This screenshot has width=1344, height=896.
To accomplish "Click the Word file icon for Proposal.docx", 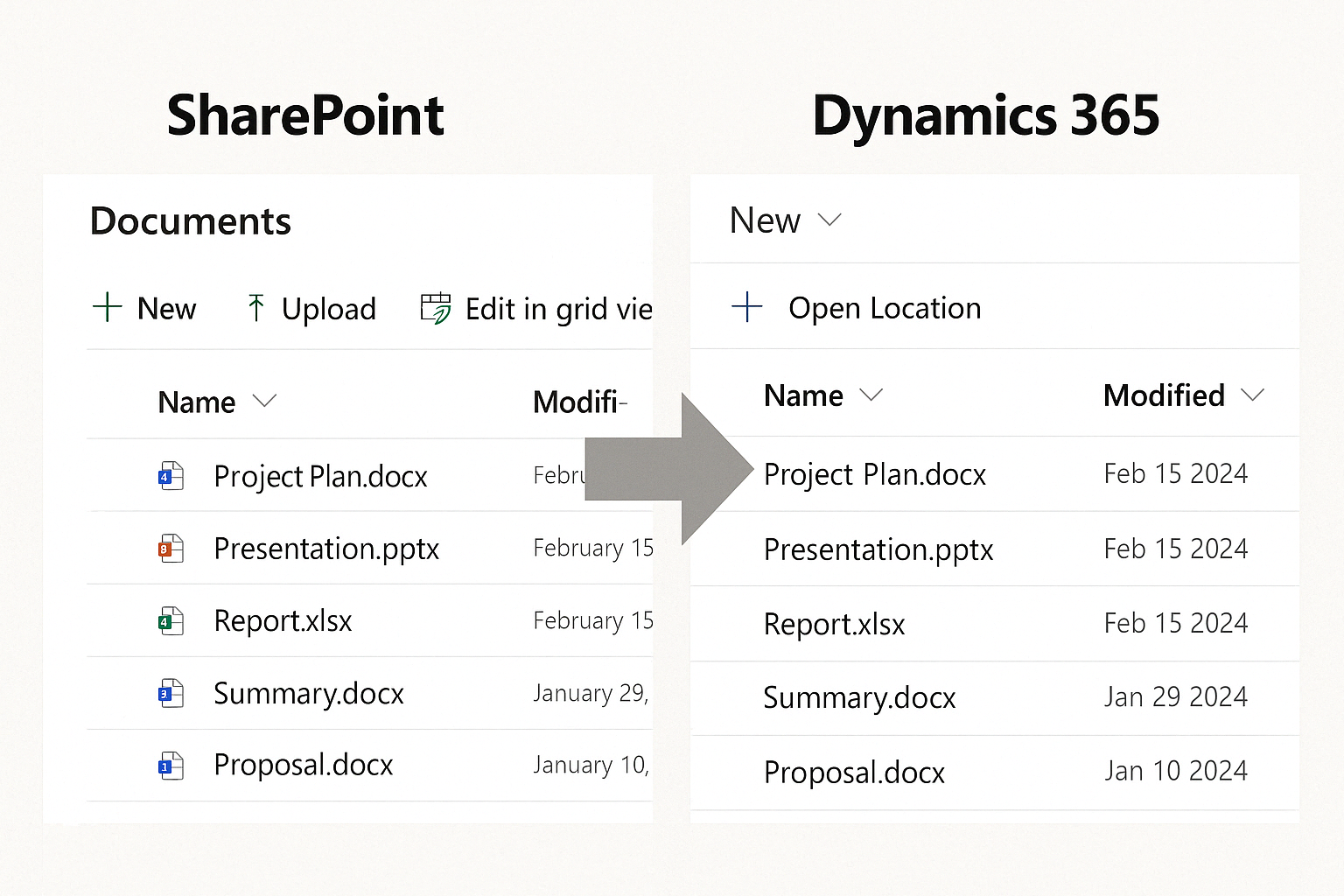I will click(x=171, y=766).
